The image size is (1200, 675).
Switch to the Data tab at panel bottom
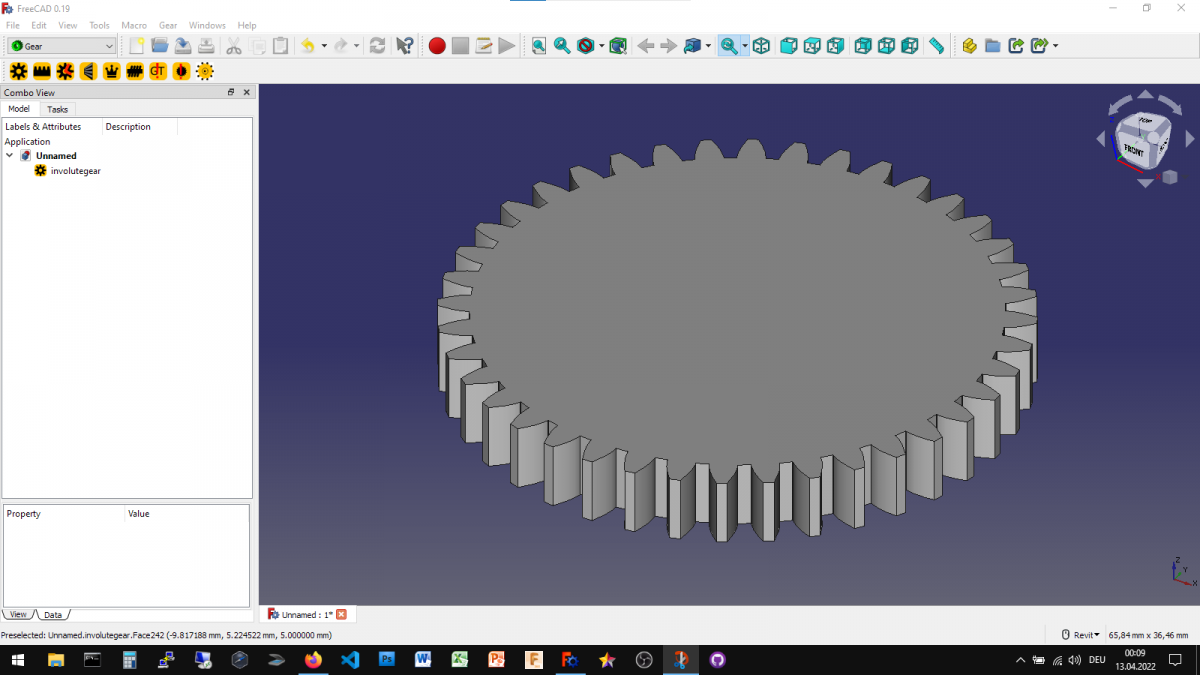(x=52, y=614)
